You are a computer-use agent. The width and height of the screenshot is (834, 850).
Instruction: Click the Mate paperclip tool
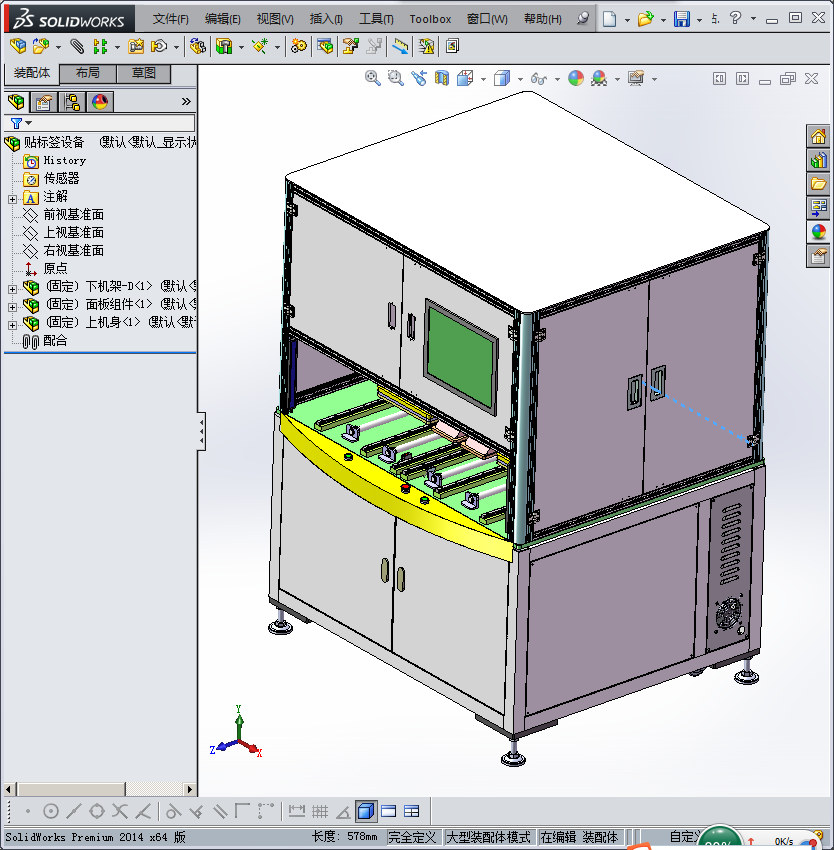[x=77, y=46]
